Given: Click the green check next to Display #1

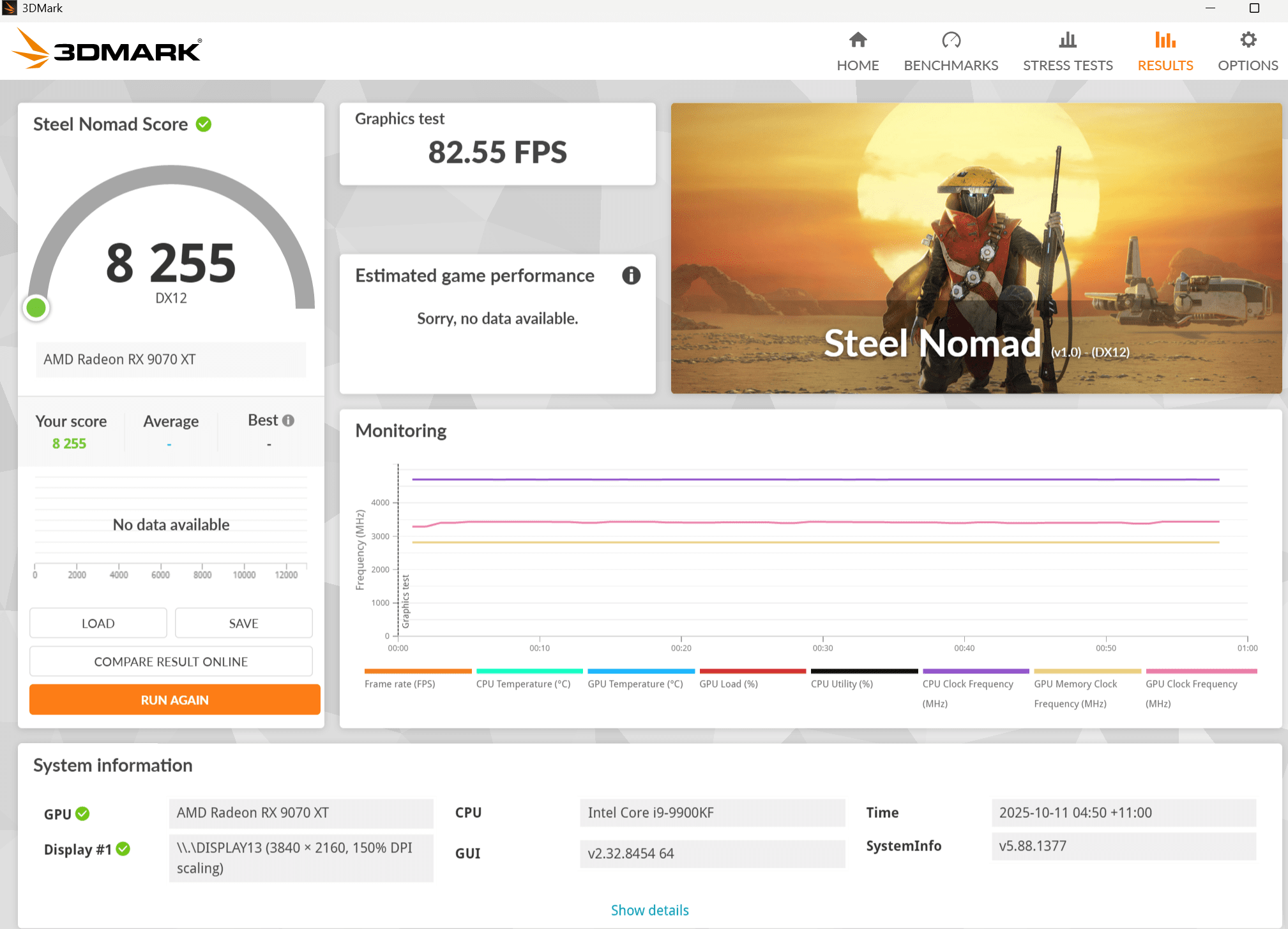Looking at the screenshot, I should click(123, 849).
